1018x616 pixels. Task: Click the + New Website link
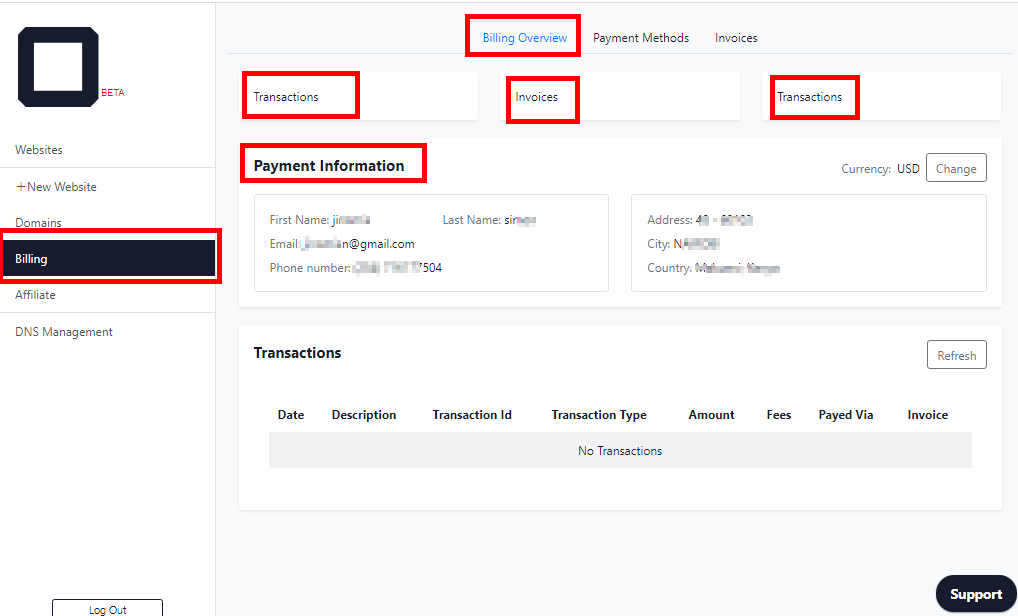point(56,187)
